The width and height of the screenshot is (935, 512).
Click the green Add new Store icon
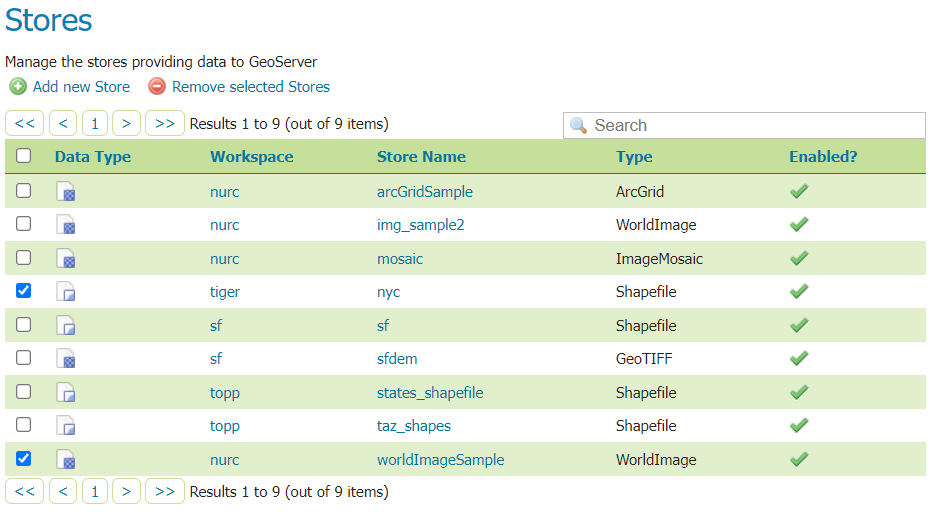point(17,87)
